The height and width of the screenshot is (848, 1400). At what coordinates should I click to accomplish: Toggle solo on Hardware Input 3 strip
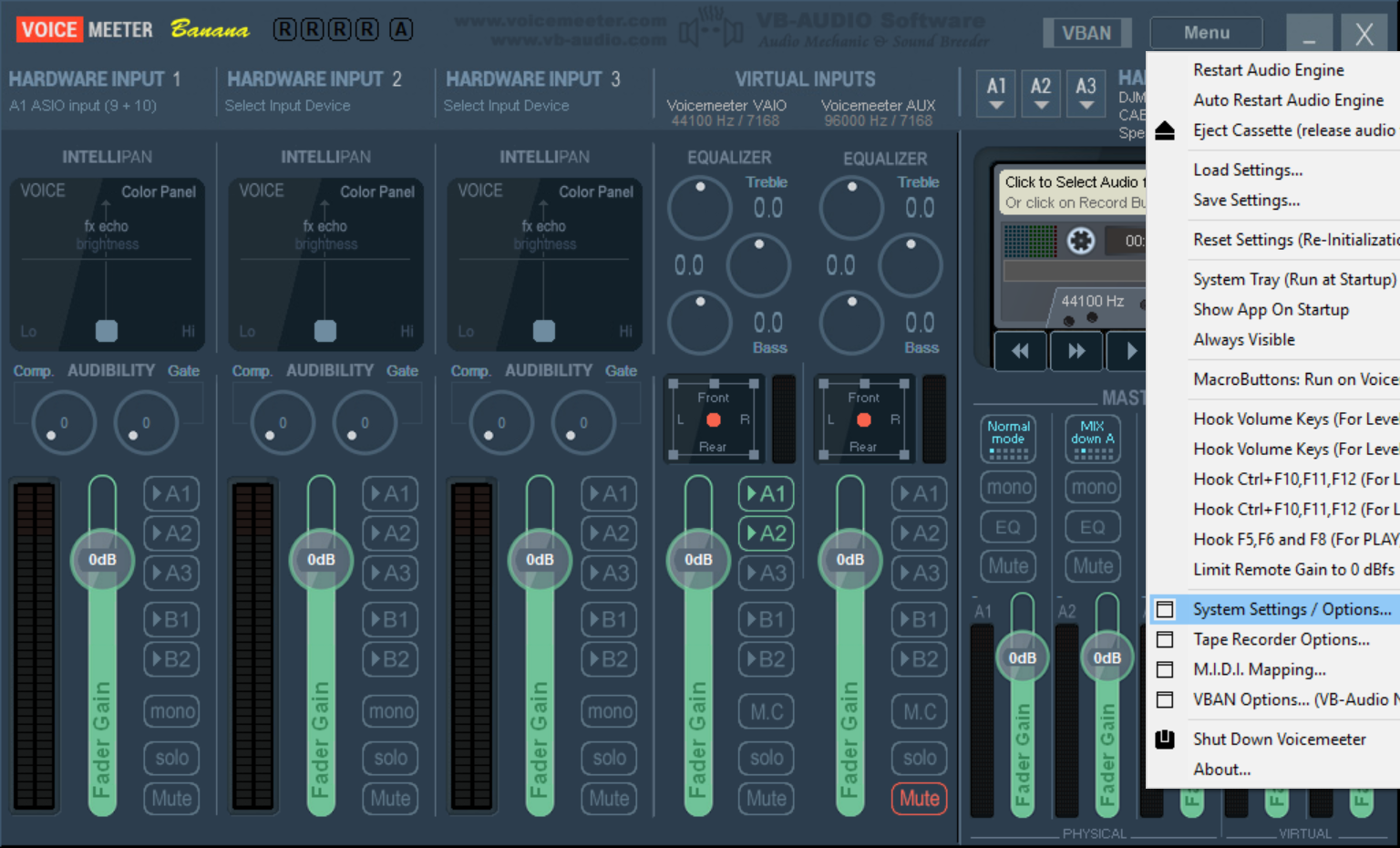point(609,758)
